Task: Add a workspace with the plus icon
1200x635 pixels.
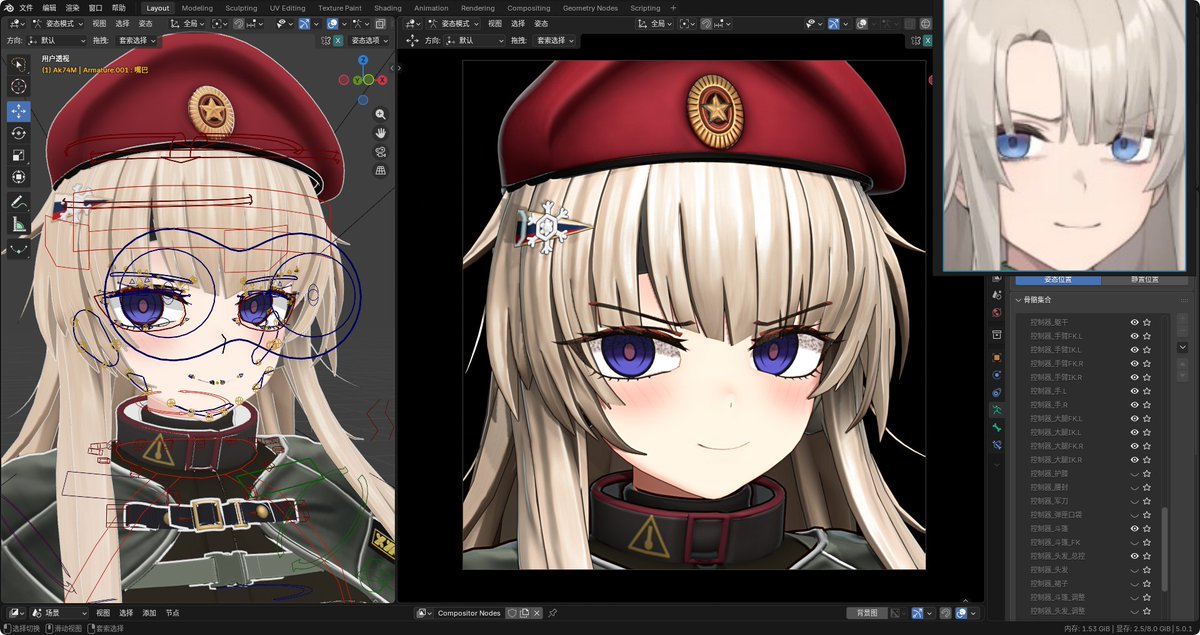Action: click(x=673, y=7)
